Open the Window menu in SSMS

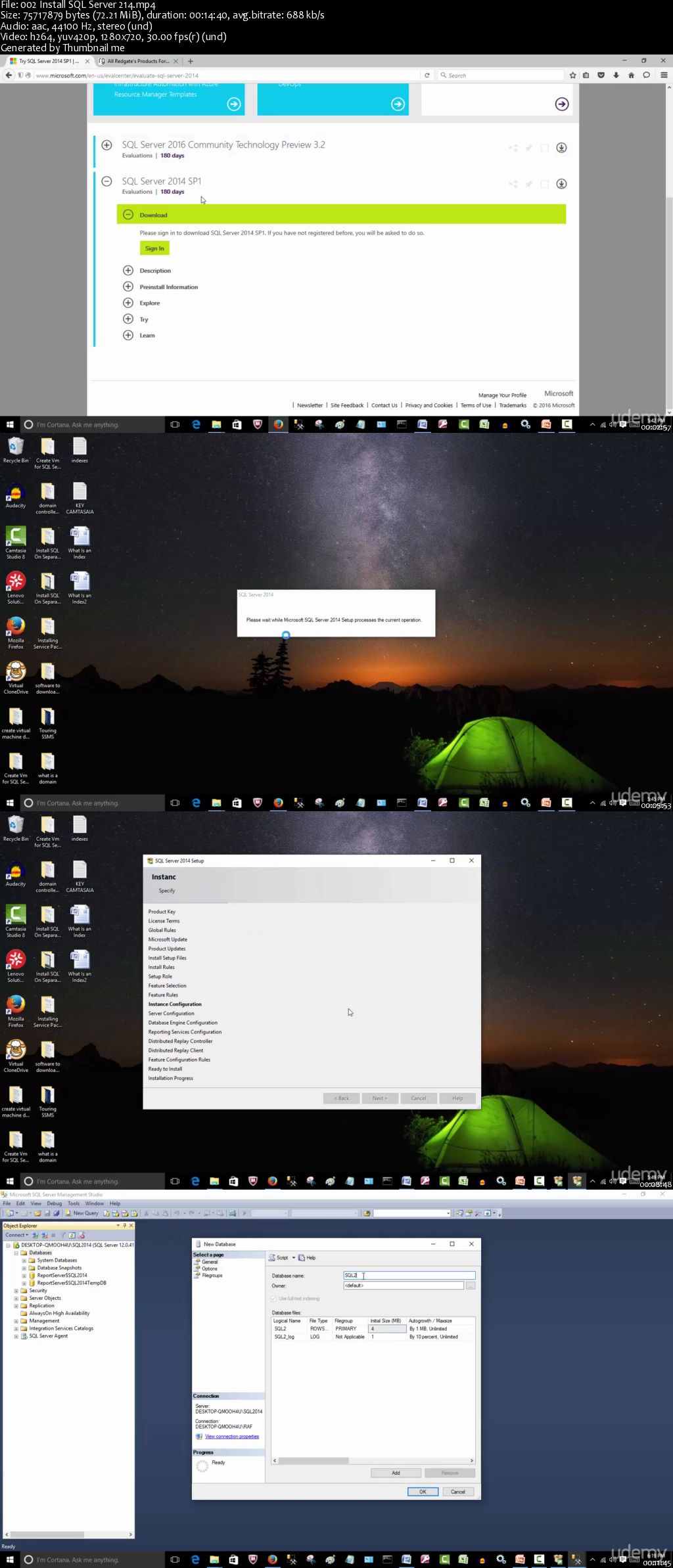(95, 1203)
